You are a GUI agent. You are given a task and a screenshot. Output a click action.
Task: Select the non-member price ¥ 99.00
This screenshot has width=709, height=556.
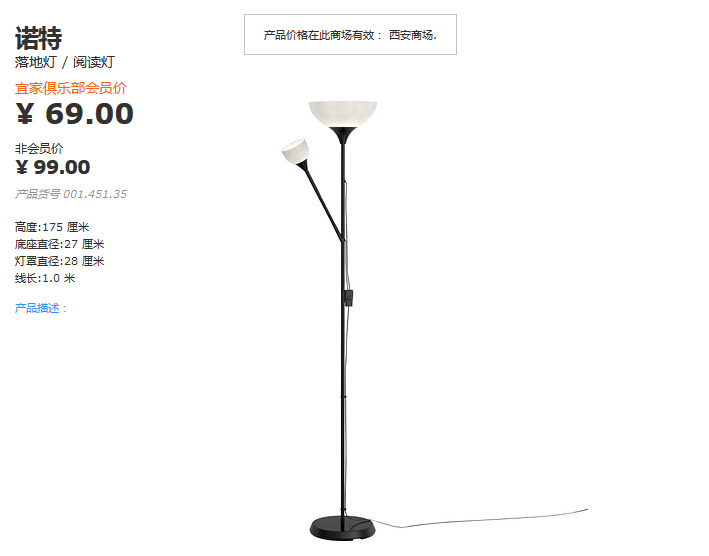53,167
